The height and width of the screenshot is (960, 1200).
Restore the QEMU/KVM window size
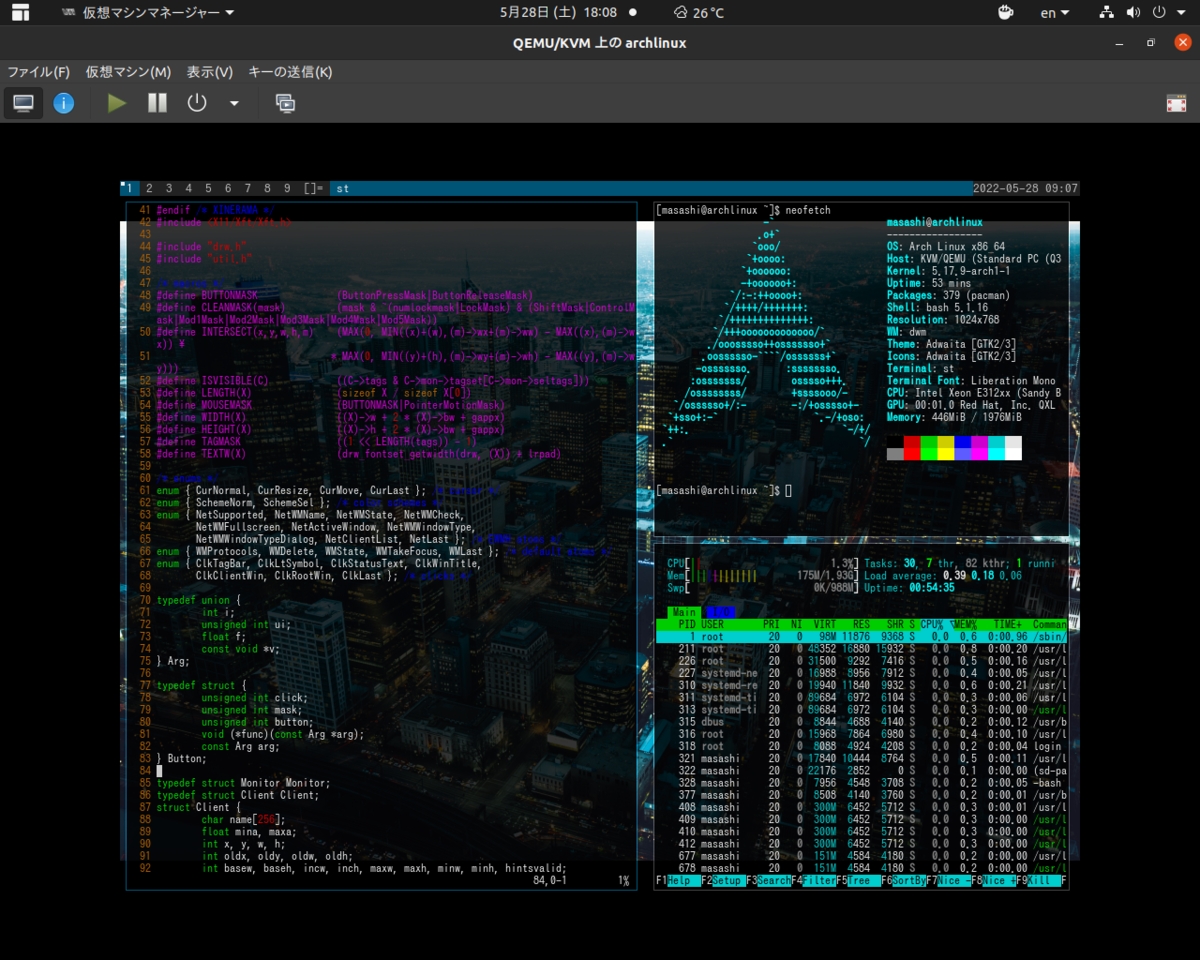click(x=1151, y=43)
